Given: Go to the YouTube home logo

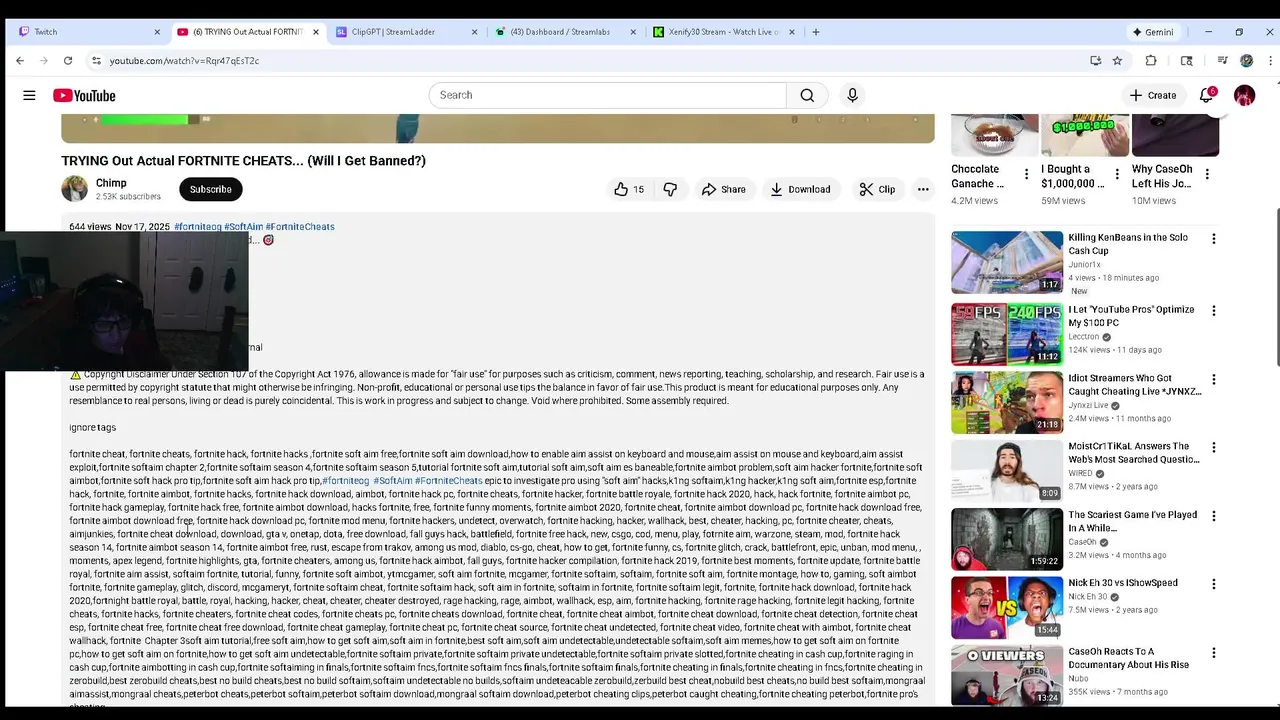Looking at the screenshot, I should (x=84, y=95).
